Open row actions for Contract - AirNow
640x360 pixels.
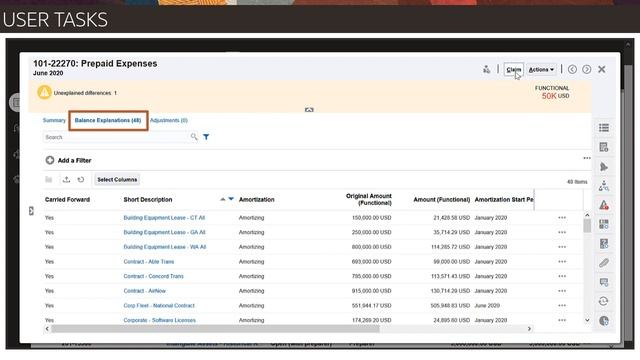point(562,291)
